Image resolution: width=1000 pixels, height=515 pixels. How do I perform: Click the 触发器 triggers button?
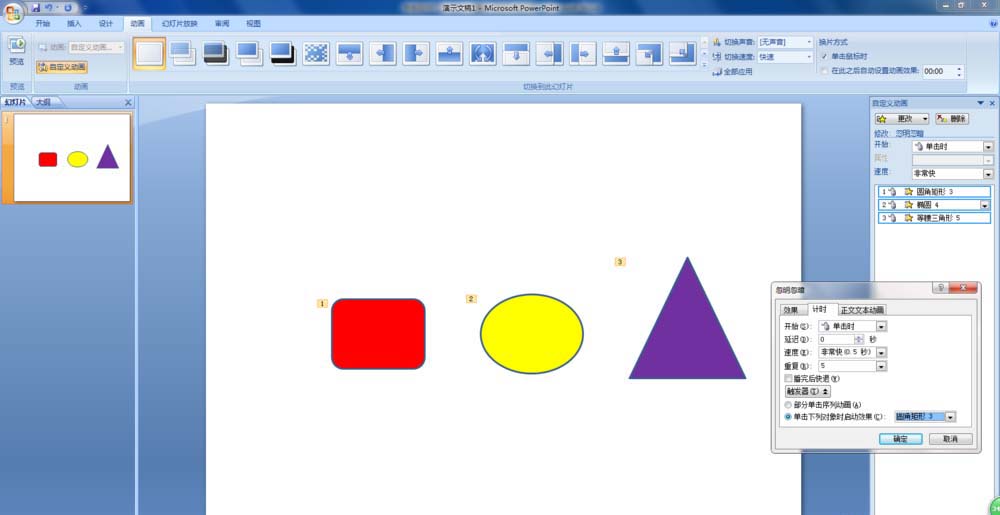[x=807, y=391]
